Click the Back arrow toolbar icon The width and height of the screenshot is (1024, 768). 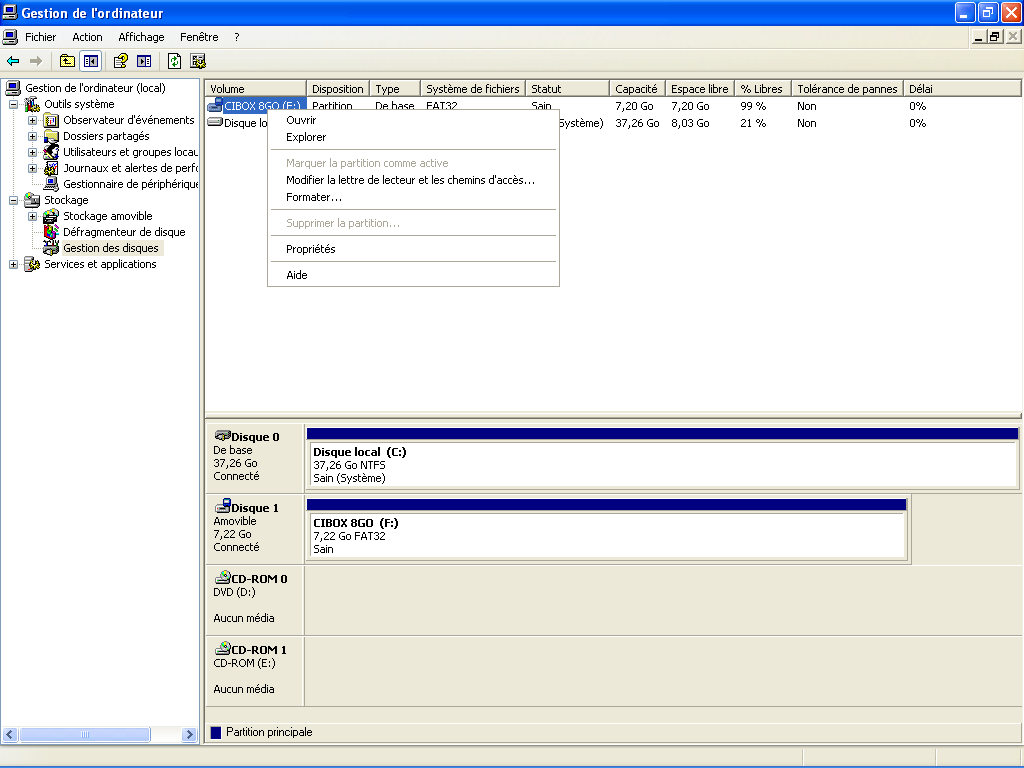(13, 61)
